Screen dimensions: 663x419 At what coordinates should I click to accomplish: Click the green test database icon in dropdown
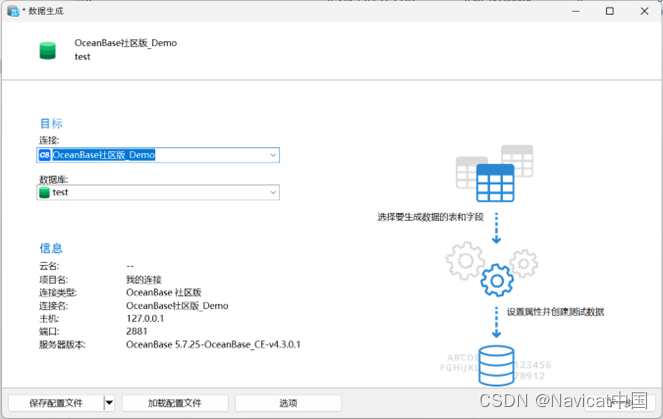coord(44,193)
